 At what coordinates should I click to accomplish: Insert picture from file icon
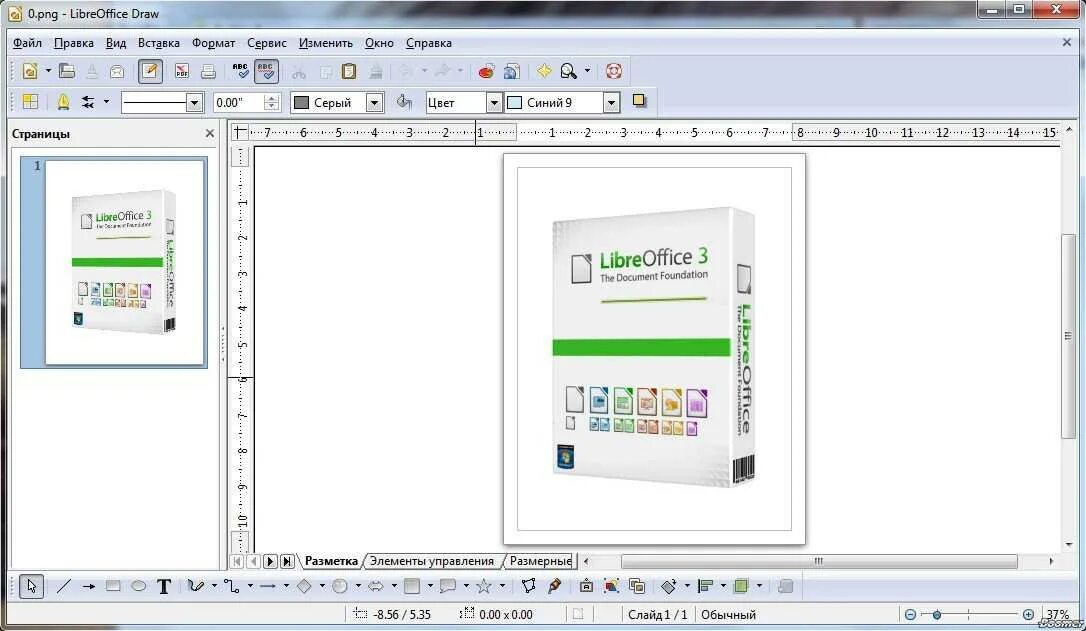click(x=611, y=587)
